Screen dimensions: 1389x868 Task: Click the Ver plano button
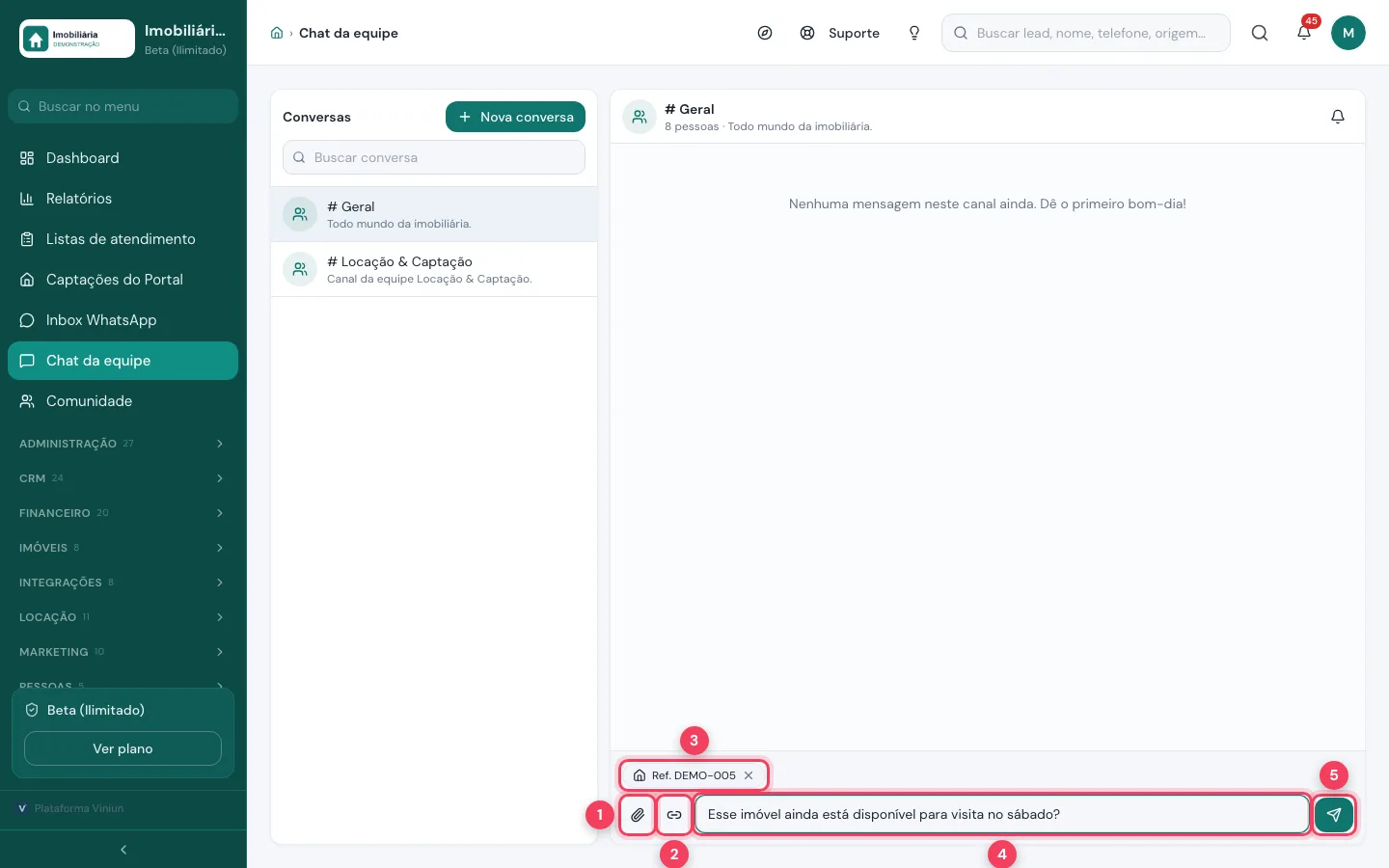123,748
